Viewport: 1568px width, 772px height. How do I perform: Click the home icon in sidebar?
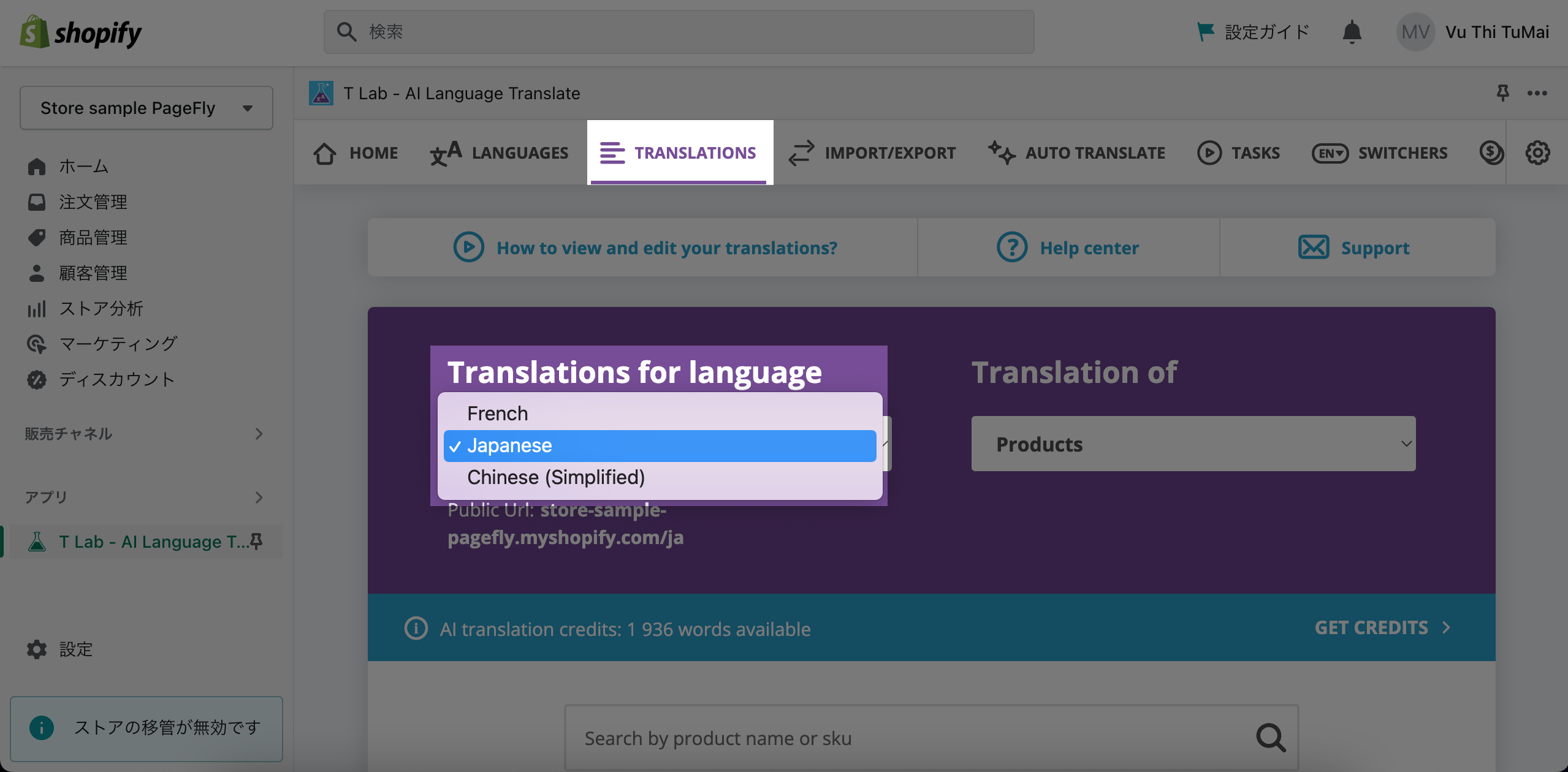[x=37, y=166]
